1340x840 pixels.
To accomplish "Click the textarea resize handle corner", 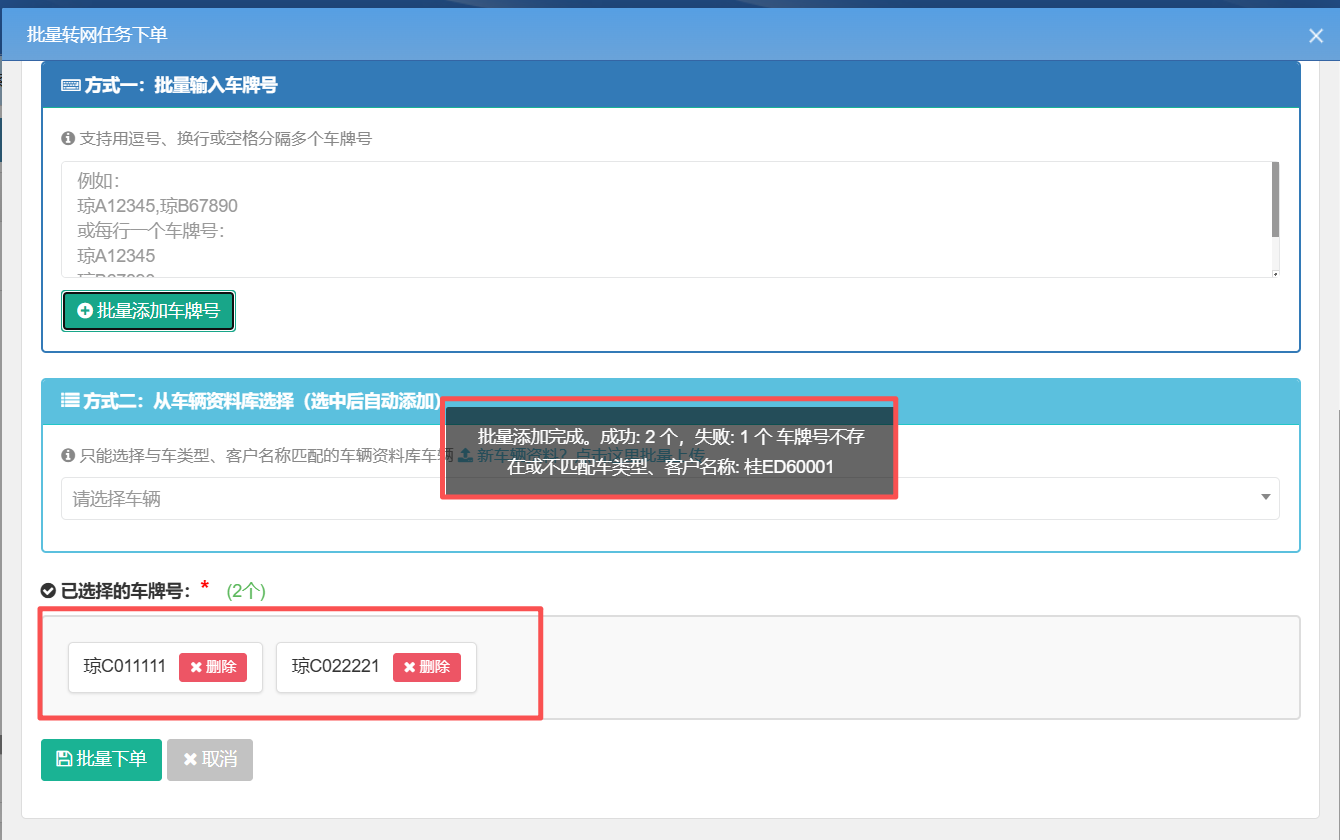I will point(1275,273).
